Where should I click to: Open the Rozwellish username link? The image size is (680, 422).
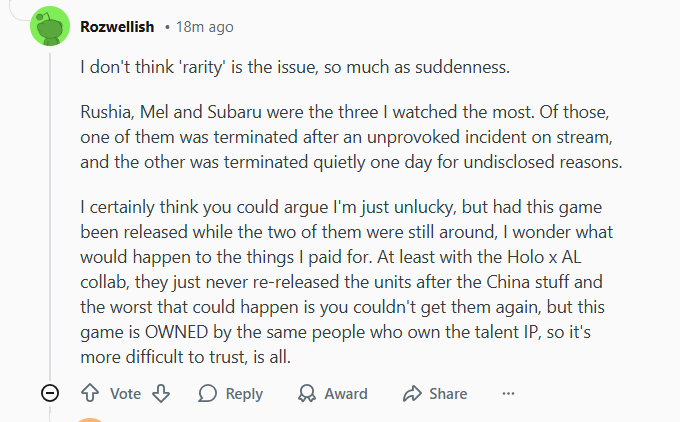point(115,27)
